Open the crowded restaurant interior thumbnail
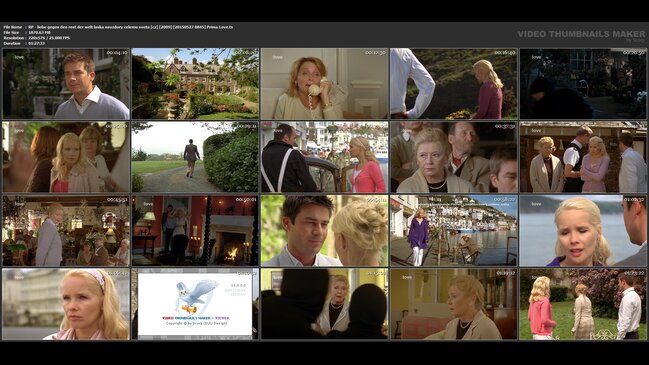 pos(66,231)
